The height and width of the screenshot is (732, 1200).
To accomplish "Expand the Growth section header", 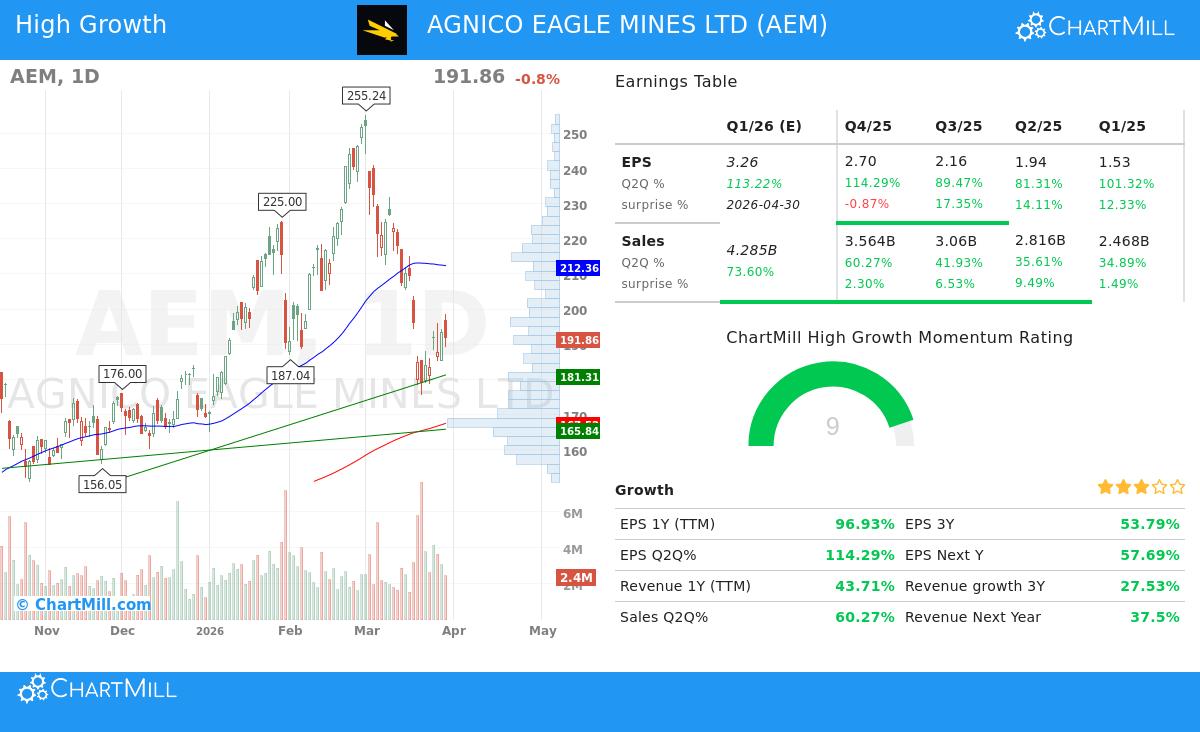I will click(644, 490).
